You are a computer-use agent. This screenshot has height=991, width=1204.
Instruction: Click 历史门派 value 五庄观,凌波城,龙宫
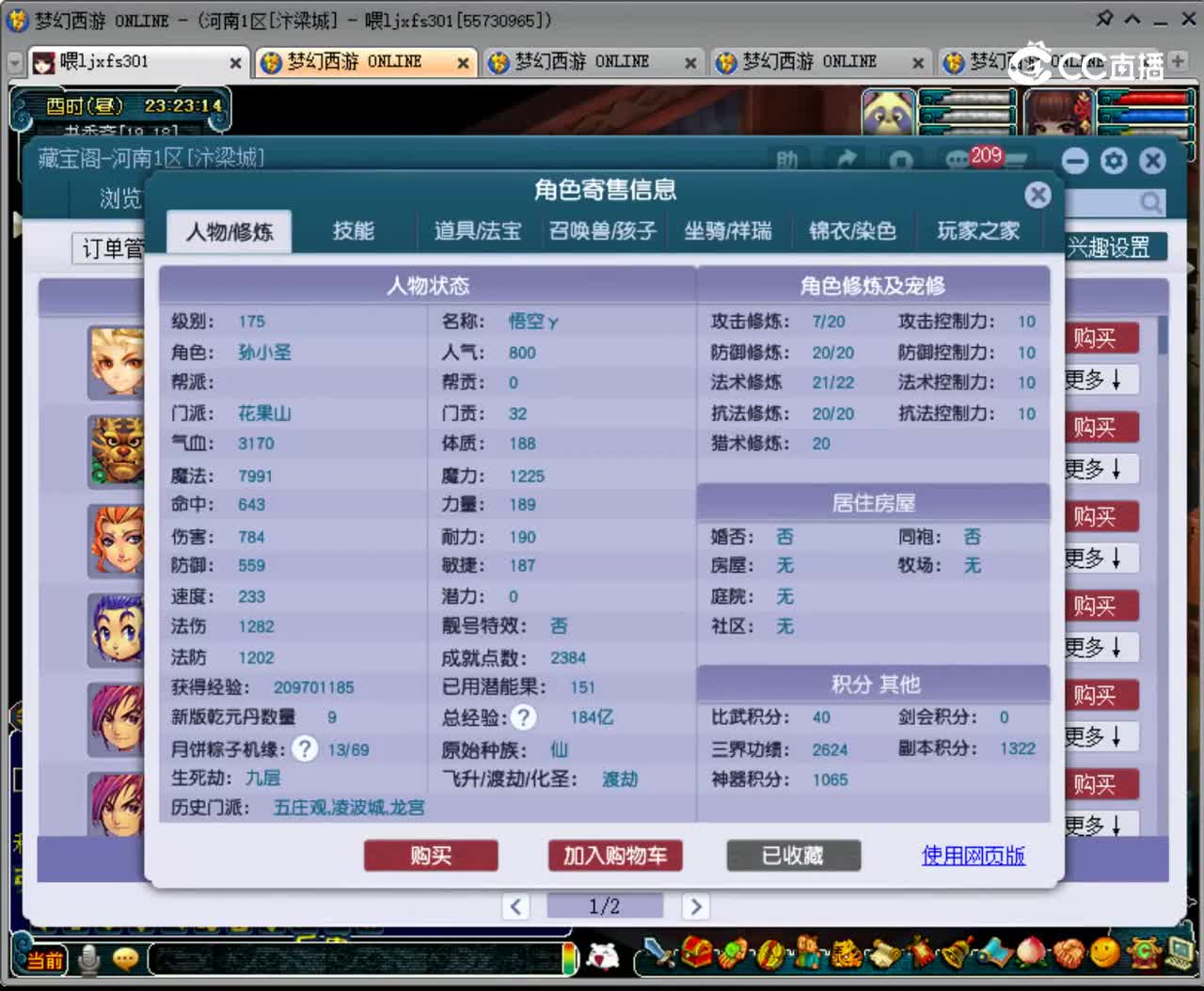pos(349,808)
